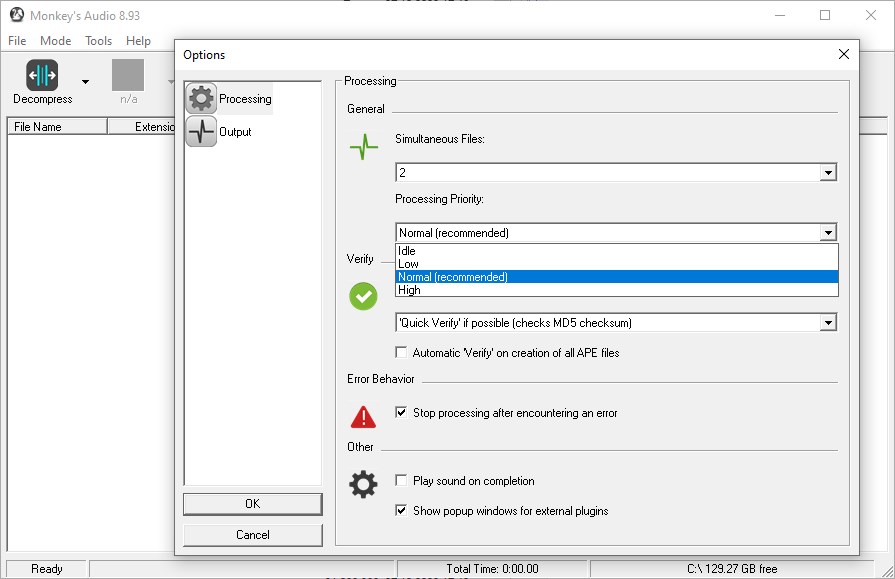Select Idle processing priority option
Viewport: 895px width, 579px height.
coord(407,251)
